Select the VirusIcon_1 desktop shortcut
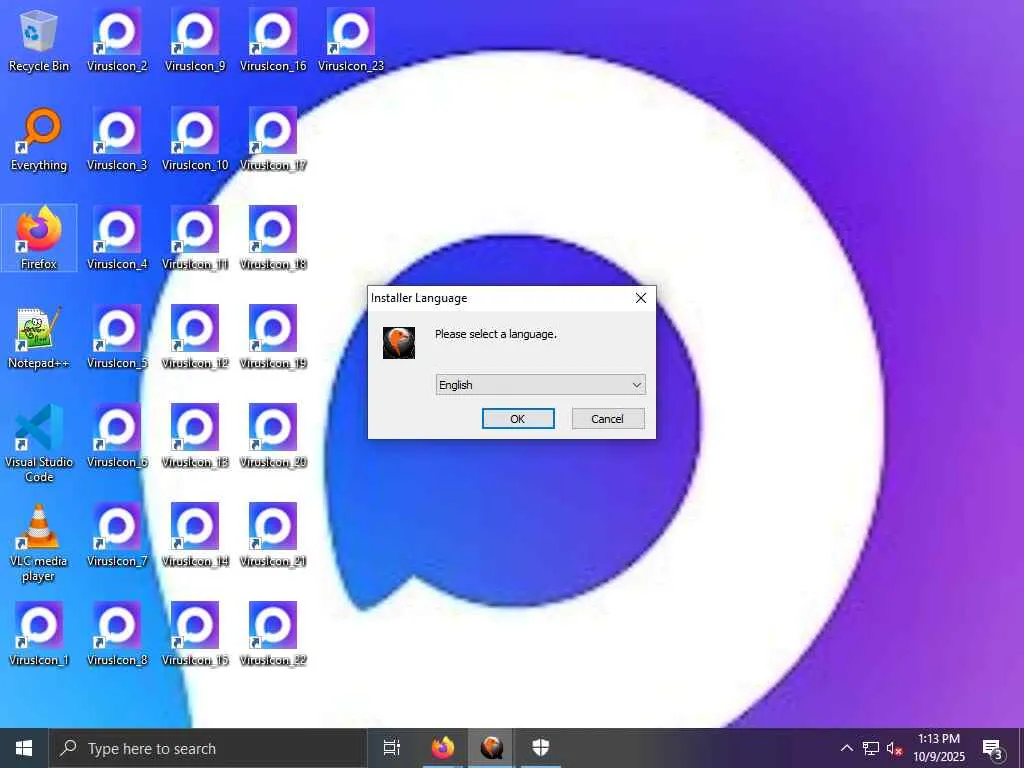The image size is (1024, 768). (39, 634)
